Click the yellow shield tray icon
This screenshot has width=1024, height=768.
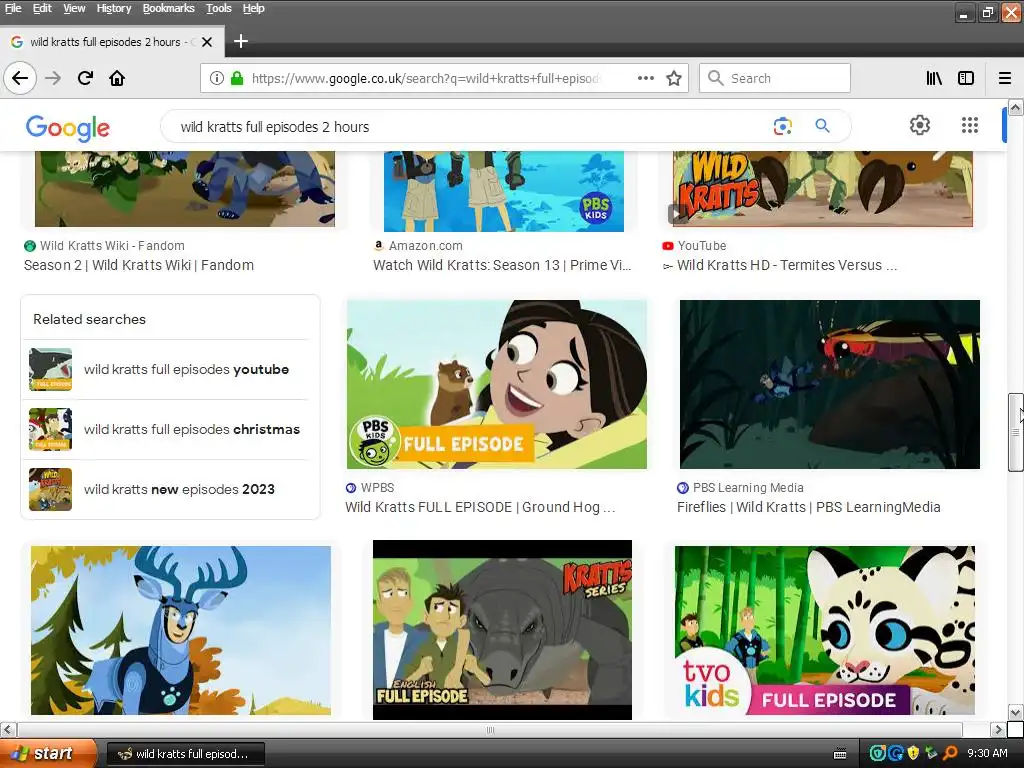click(x=913, y=754)
